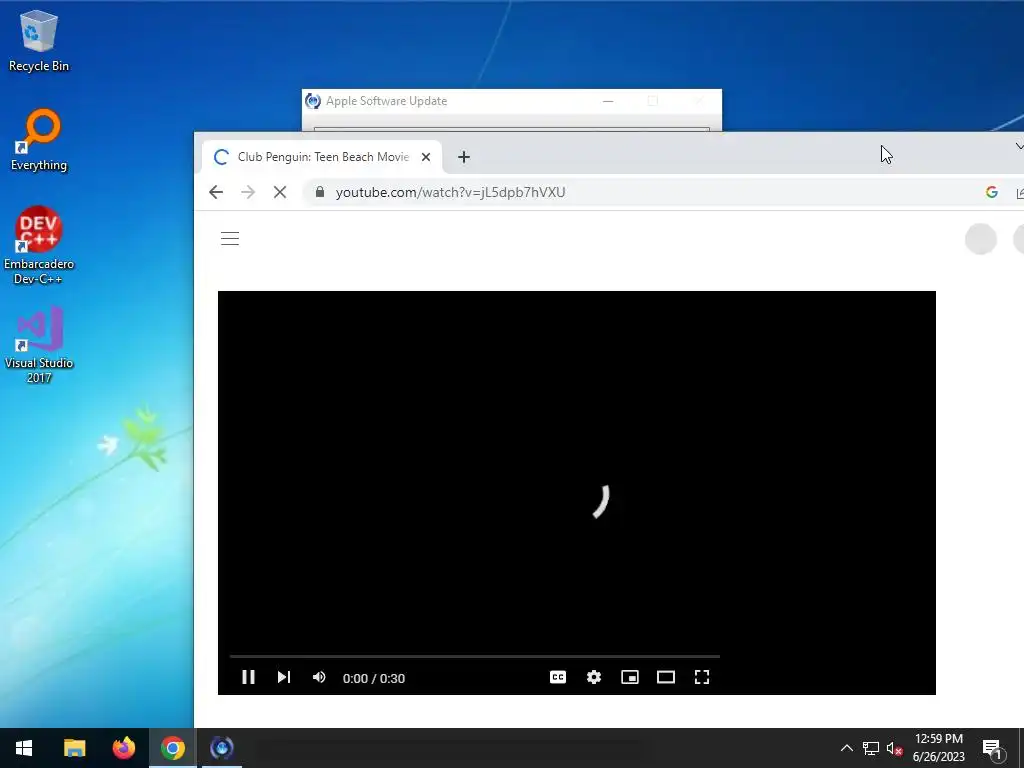Enter fullscreen video mode
The height and width of the screenshot is (768, 1024).
click(x=701, y=677)
